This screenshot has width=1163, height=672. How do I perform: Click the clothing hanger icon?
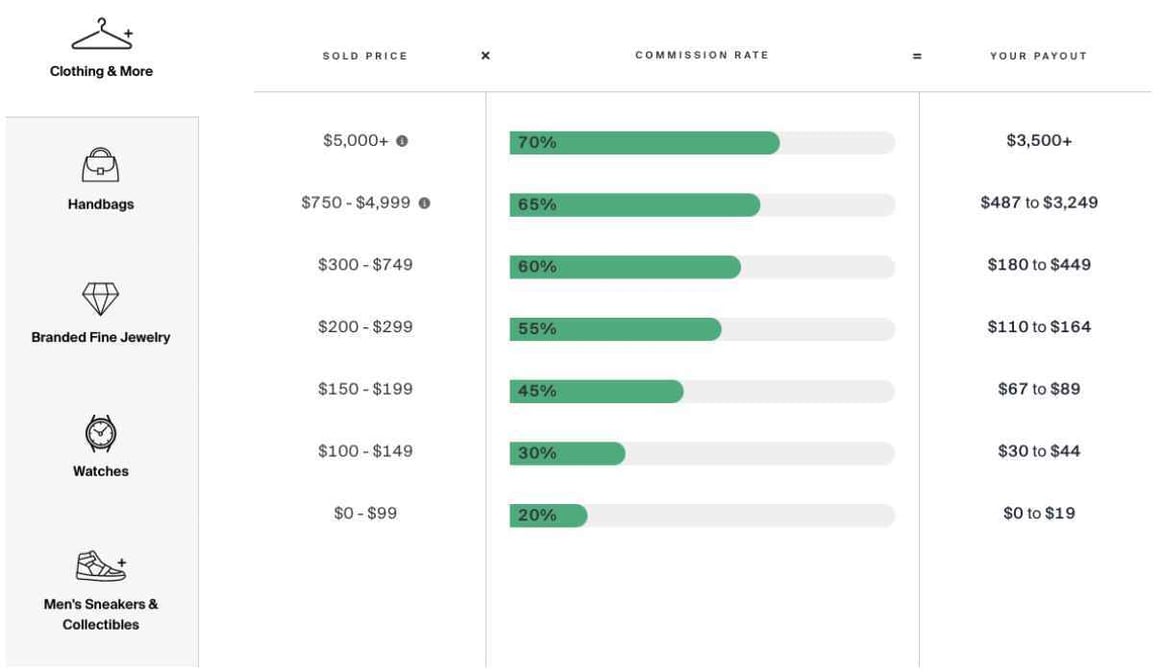tap(101, 35)
